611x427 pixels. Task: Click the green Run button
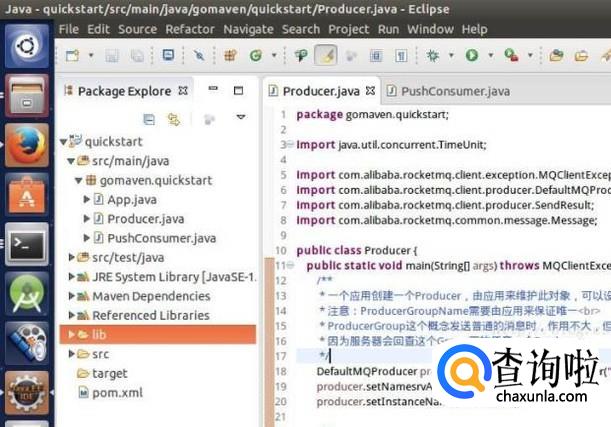[472, 55]
